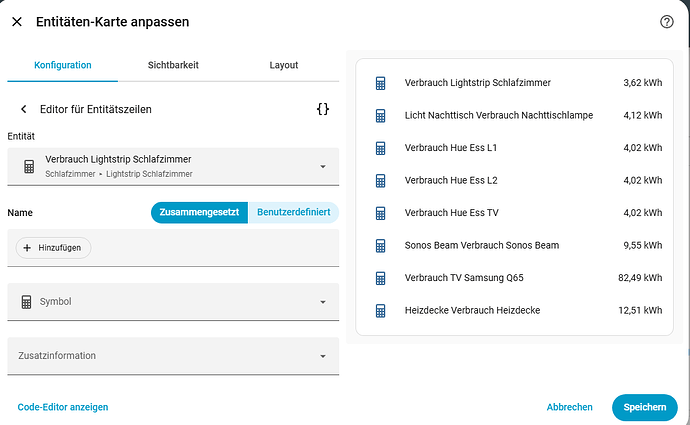This screenshot has width=690, height=425.
Task: Switch to the Sichtbarkeit tab
Action: click(173, 65)
